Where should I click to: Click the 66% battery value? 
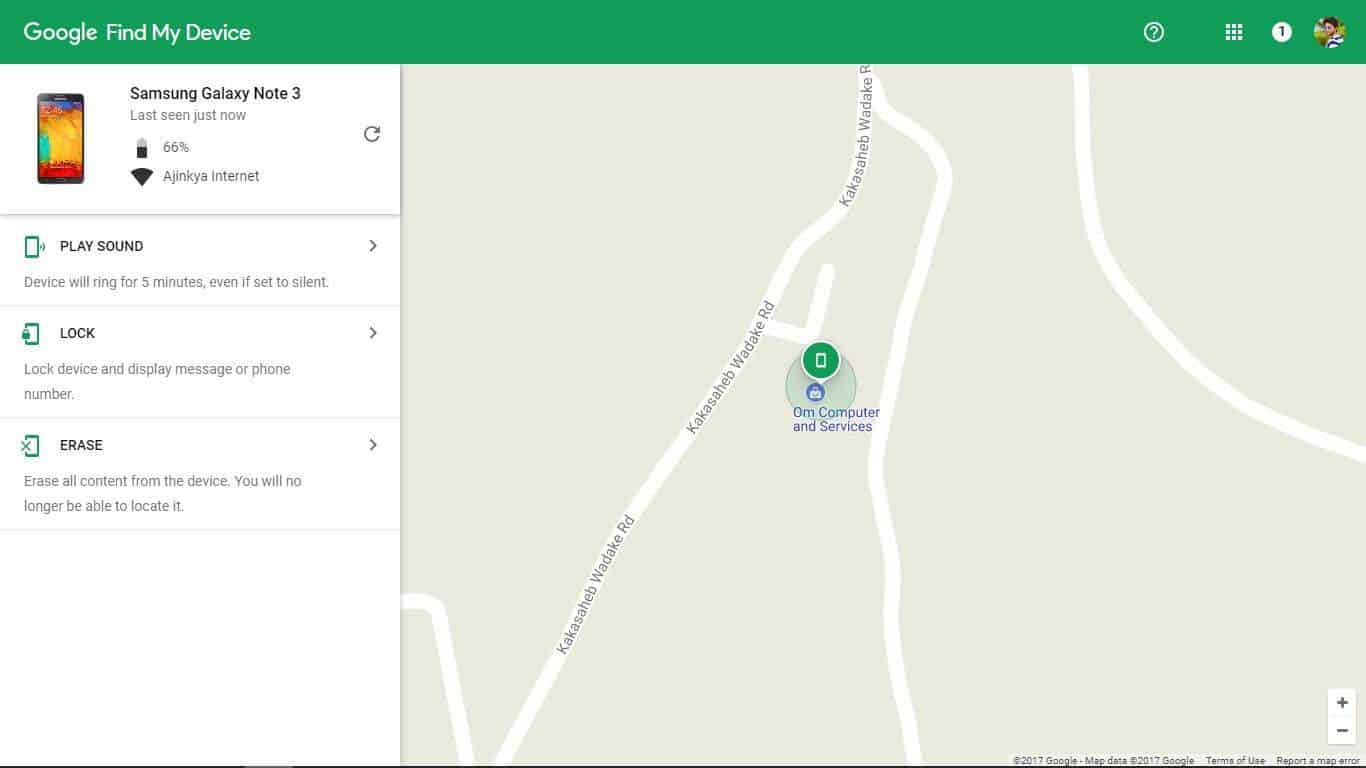[x=176, y=147]
